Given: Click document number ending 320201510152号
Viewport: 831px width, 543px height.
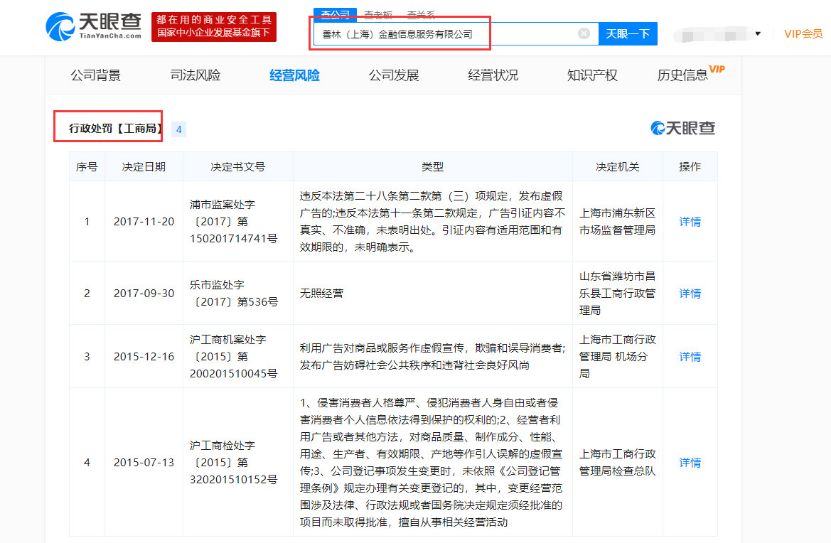Looking at the screenshot, I should point(234,462).
